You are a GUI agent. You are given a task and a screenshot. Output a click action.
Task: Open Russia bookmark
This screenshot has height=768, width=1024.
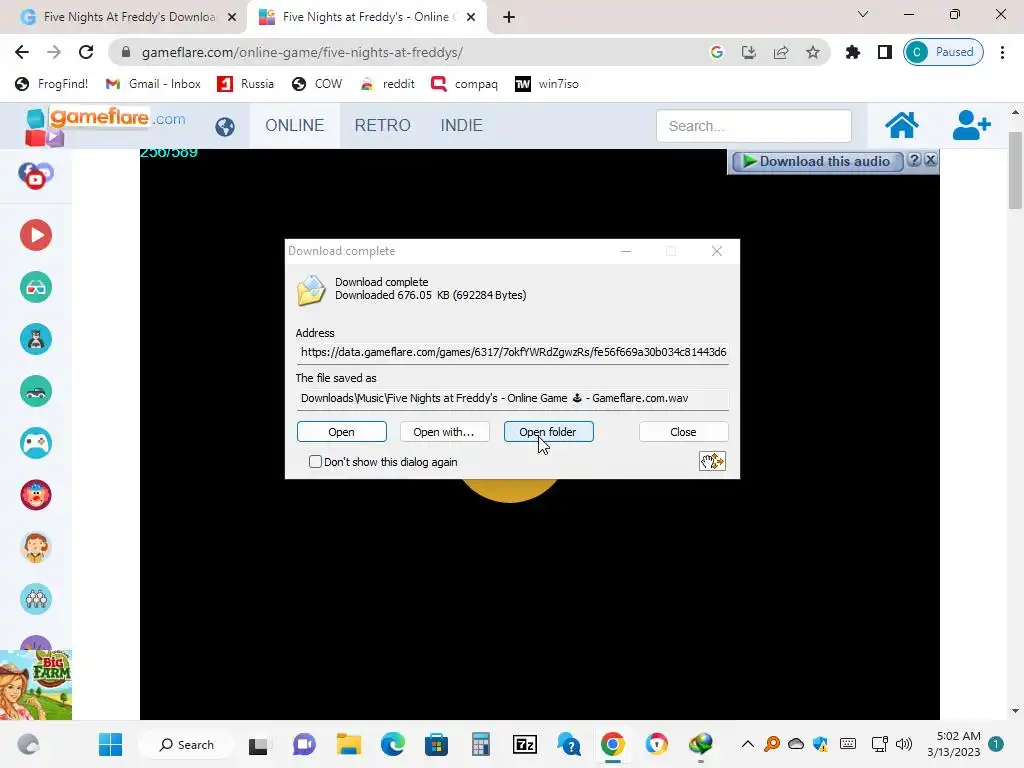[246, 84]
